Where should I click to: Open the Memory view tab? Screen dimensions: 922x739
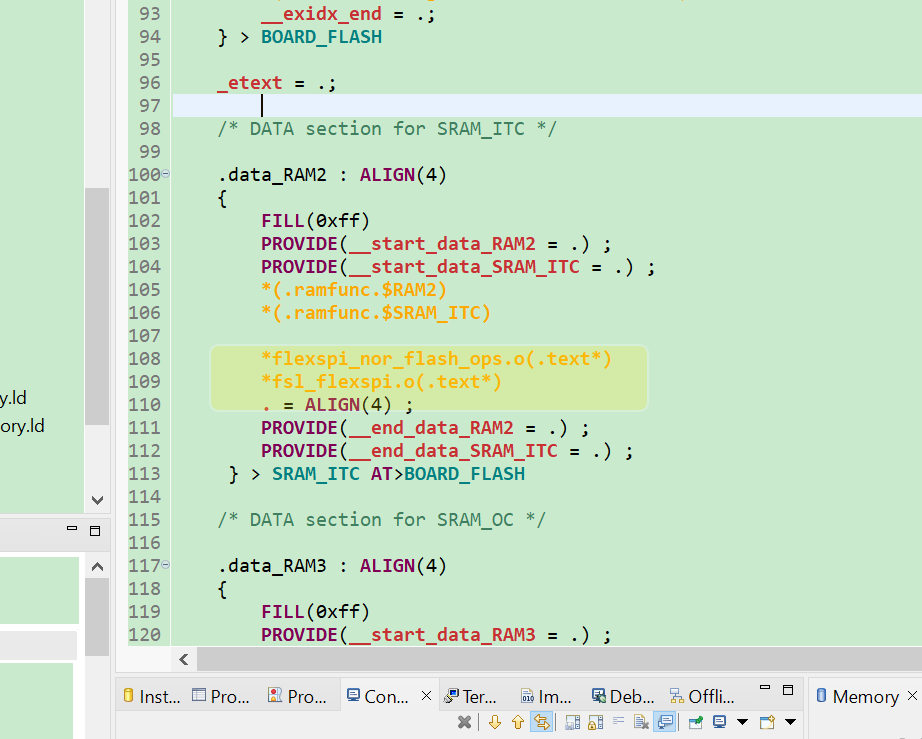tap(858, 696)
